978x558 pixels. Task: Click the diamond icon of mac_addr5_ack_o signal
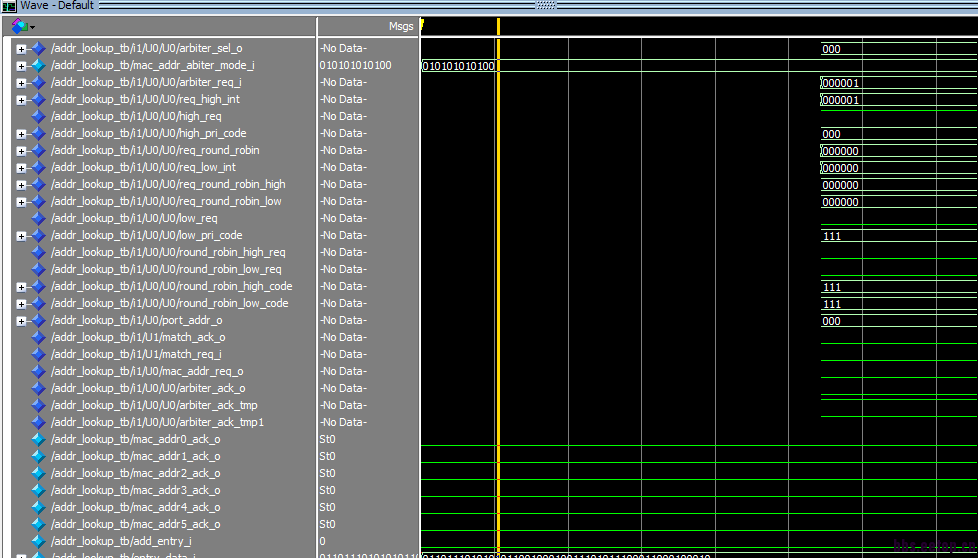click(39, 524)
